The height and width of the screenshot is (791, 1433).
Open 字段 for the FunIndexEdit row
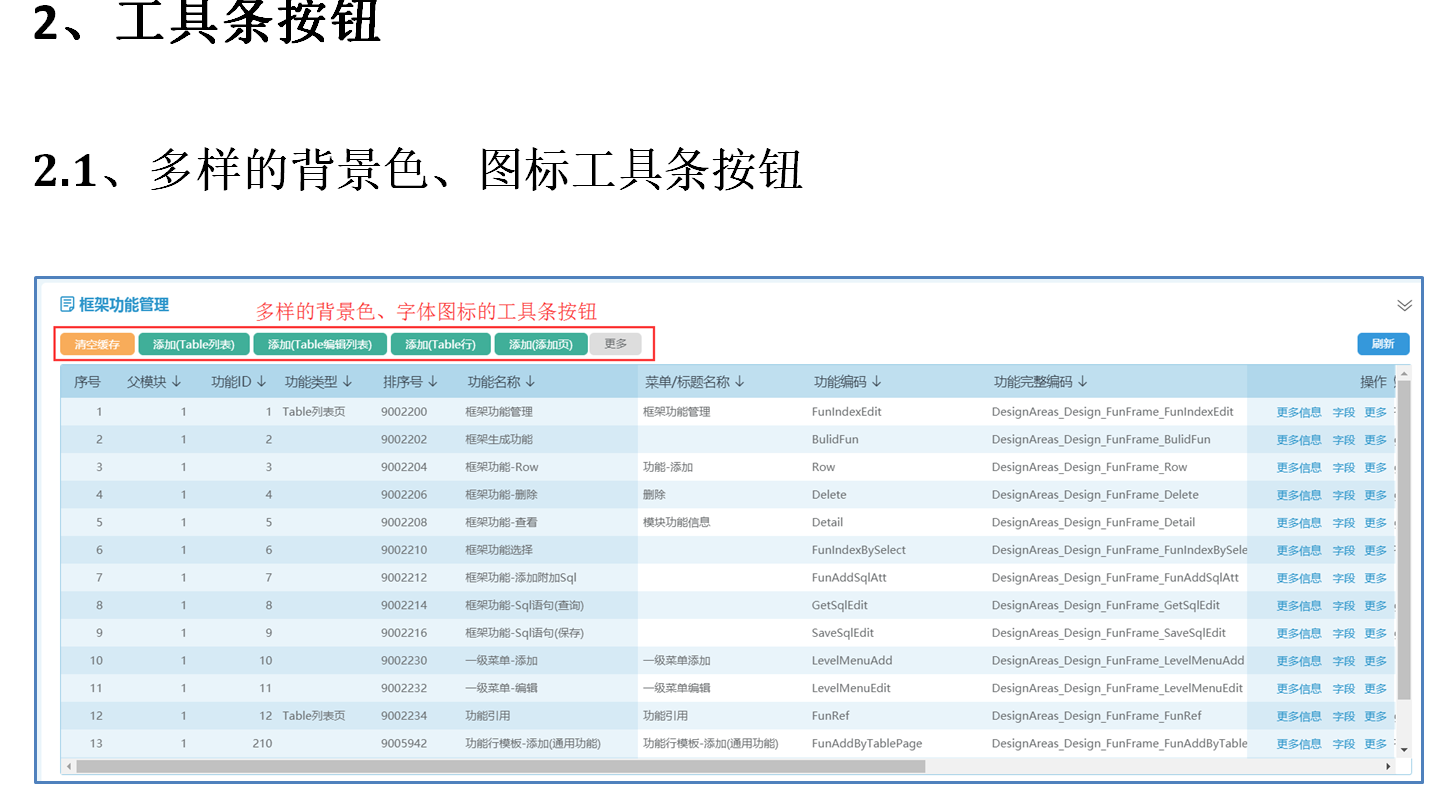1344,412
